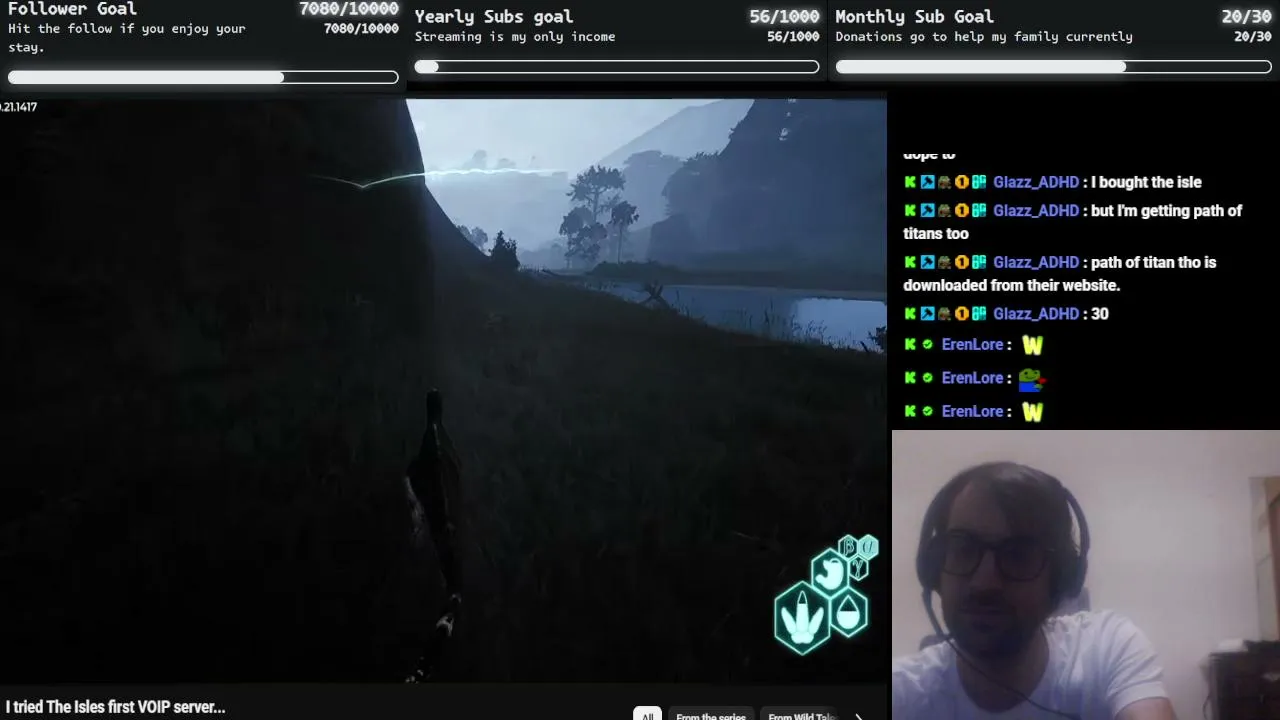Image resolution: width=1280 pixels, height=720 pixels.
Task: Click the Monthly Sub Goal progress bar
Action: (1053, 67)
